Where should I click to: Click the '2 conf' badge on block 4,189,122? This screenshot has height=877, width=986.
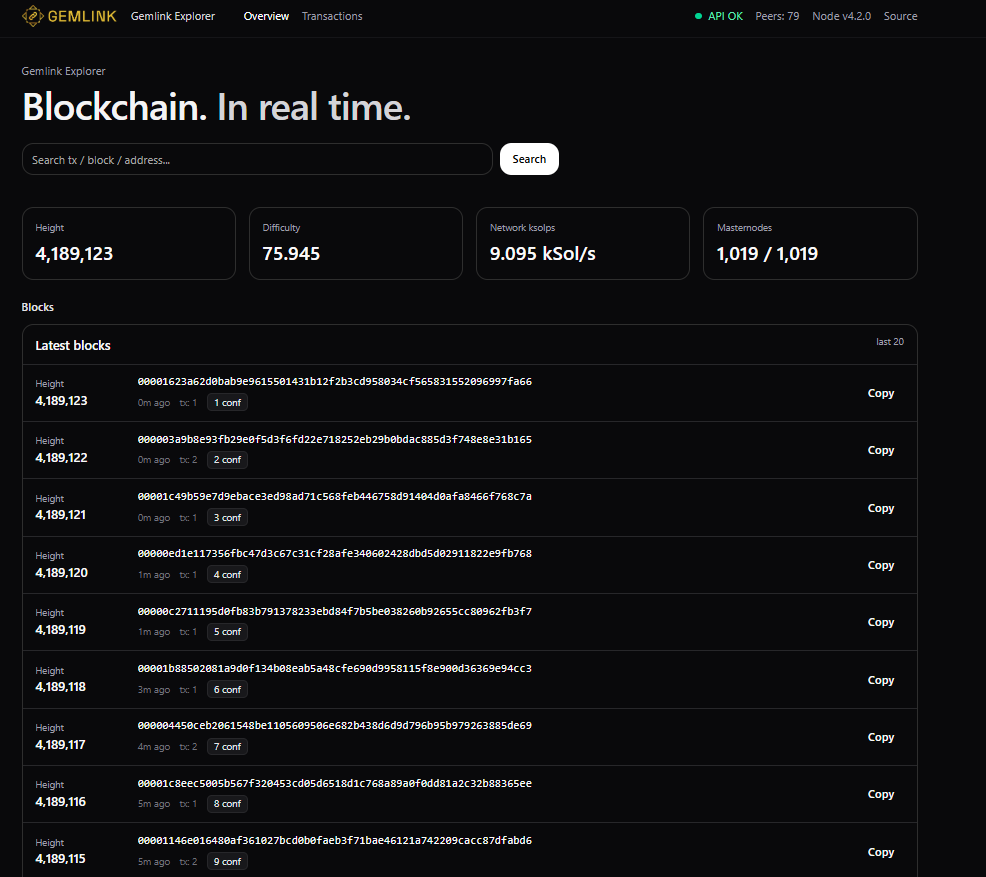(226, 459)
